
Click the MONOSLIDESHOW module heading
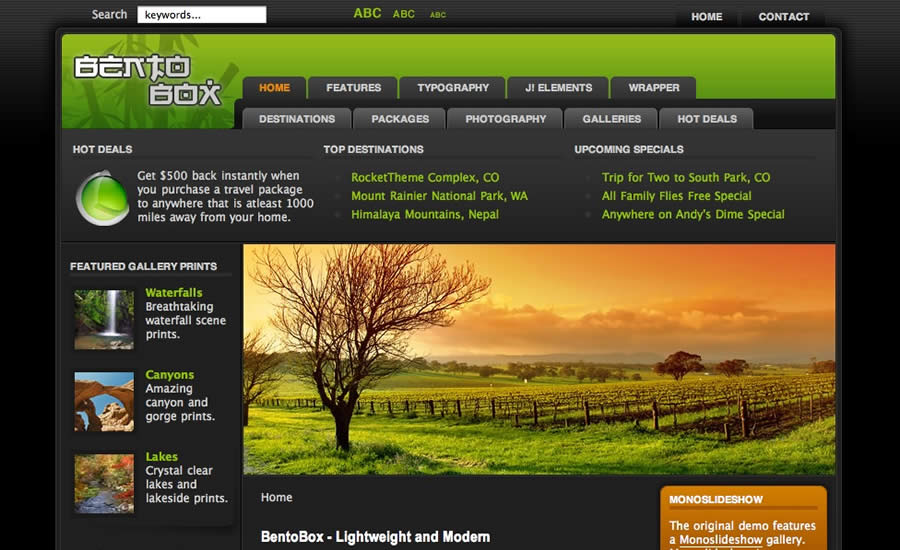point(716,499)
